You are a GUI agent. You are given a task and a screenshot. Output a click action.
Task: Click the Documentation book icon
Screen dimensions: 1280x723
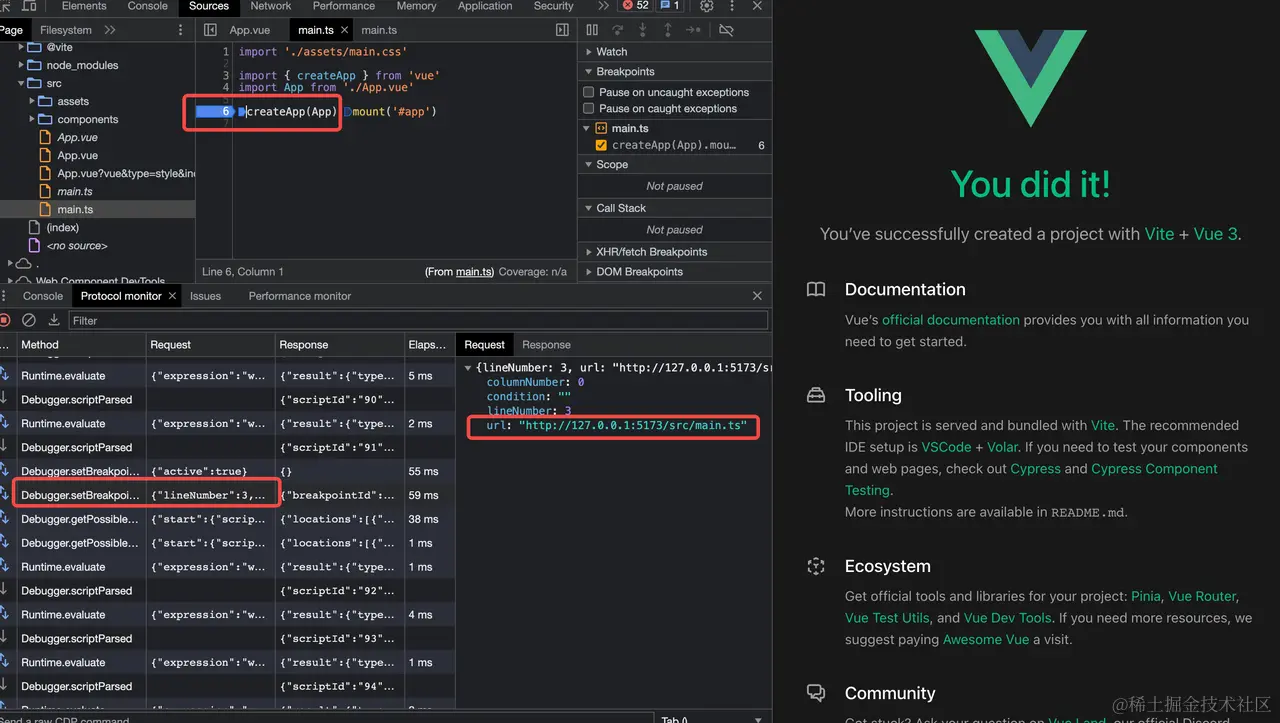pyautogui.click(x=816, y=290)
